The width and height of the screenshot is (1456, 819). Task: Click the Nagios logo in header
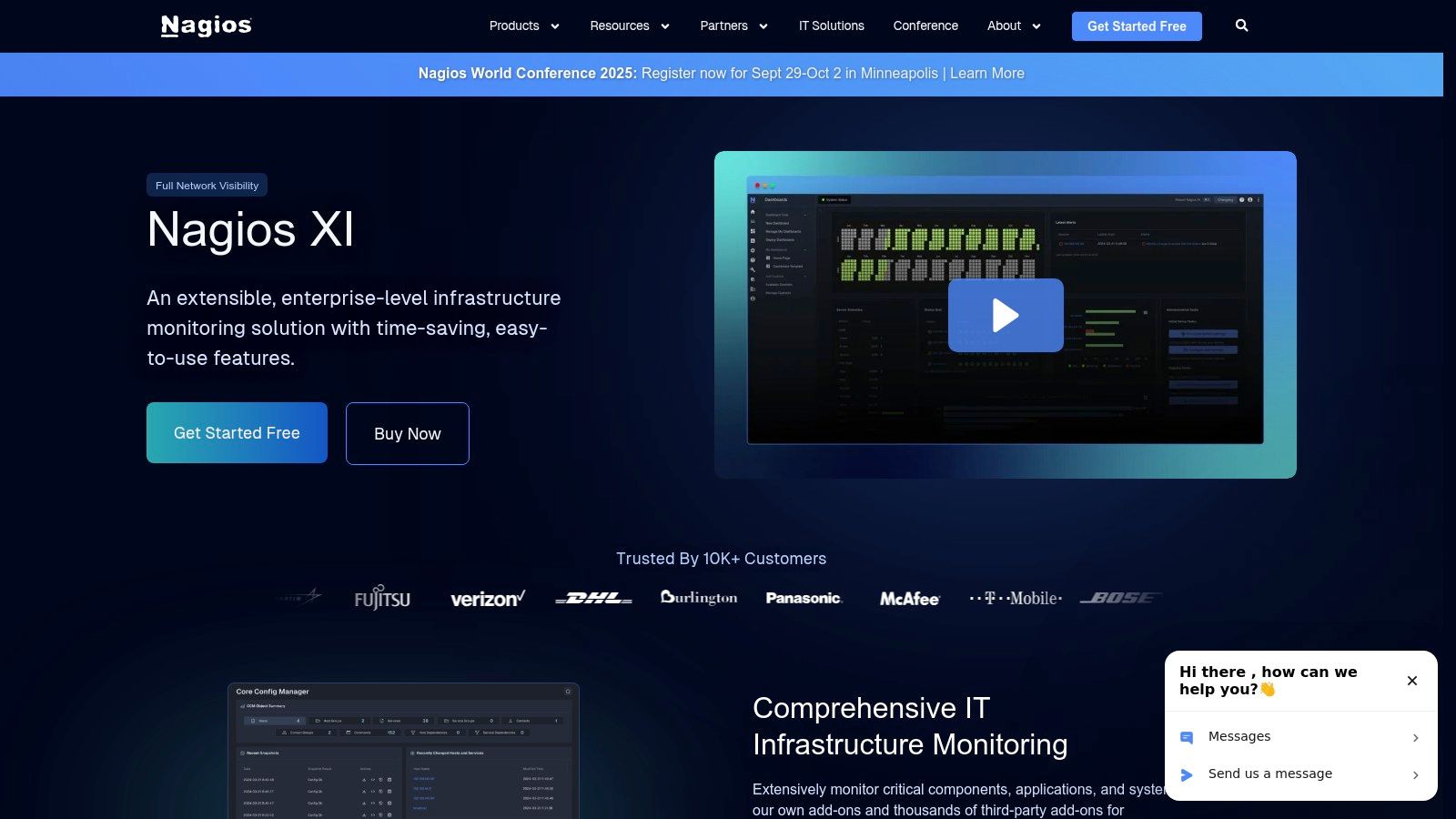207,25
